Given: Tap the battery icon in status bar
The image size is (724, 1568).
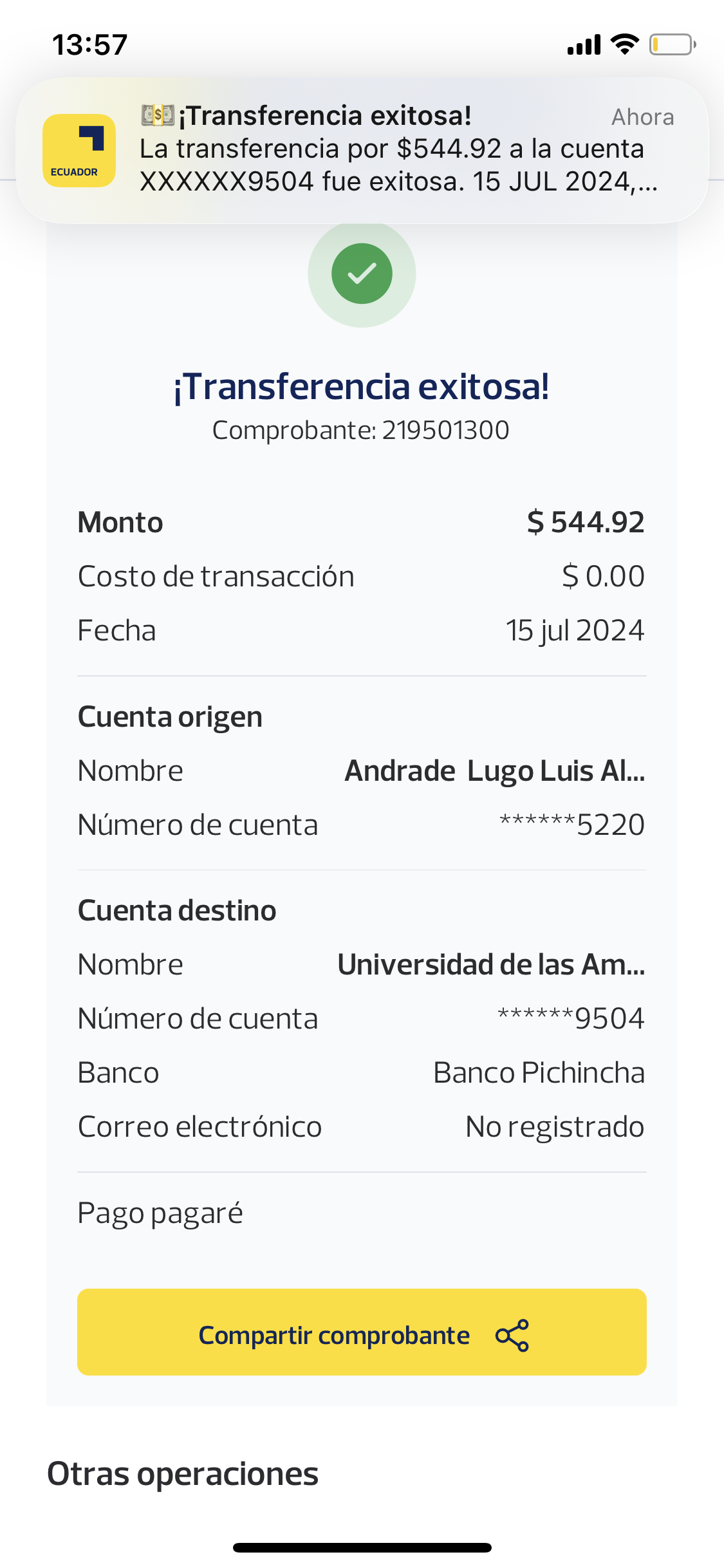Looking at the screenshot, I should pos(672,44).
